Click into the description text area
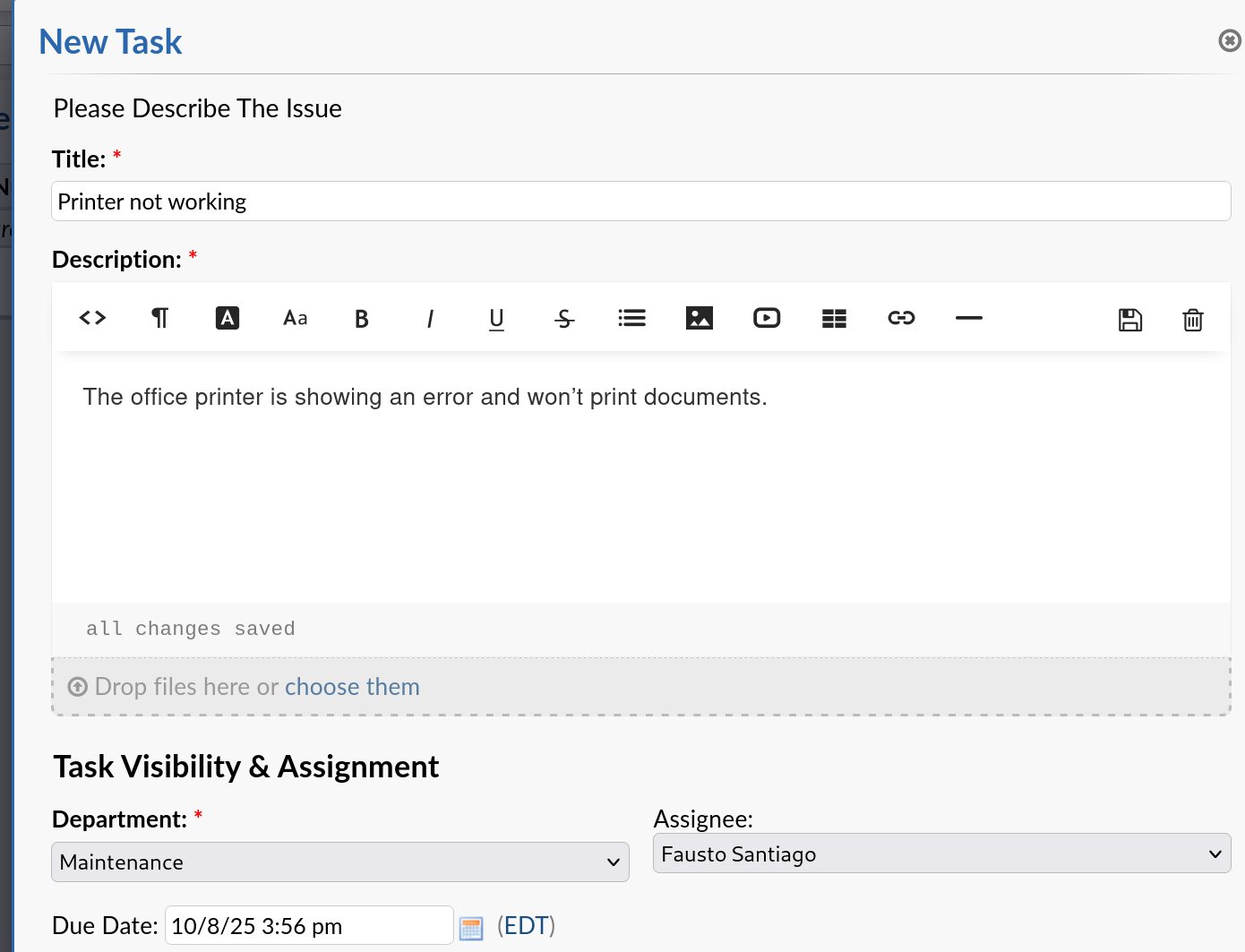Viewport: 1245px width, 952px height. point(641,476)
